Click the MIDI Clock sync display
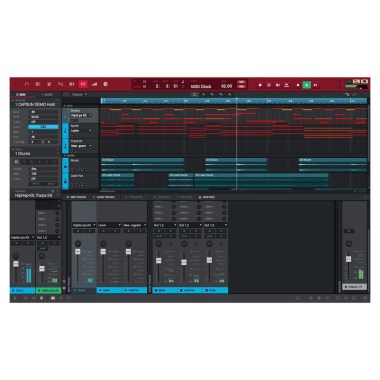This screenshot has height=380, width=380. click(x=201, y=86)
